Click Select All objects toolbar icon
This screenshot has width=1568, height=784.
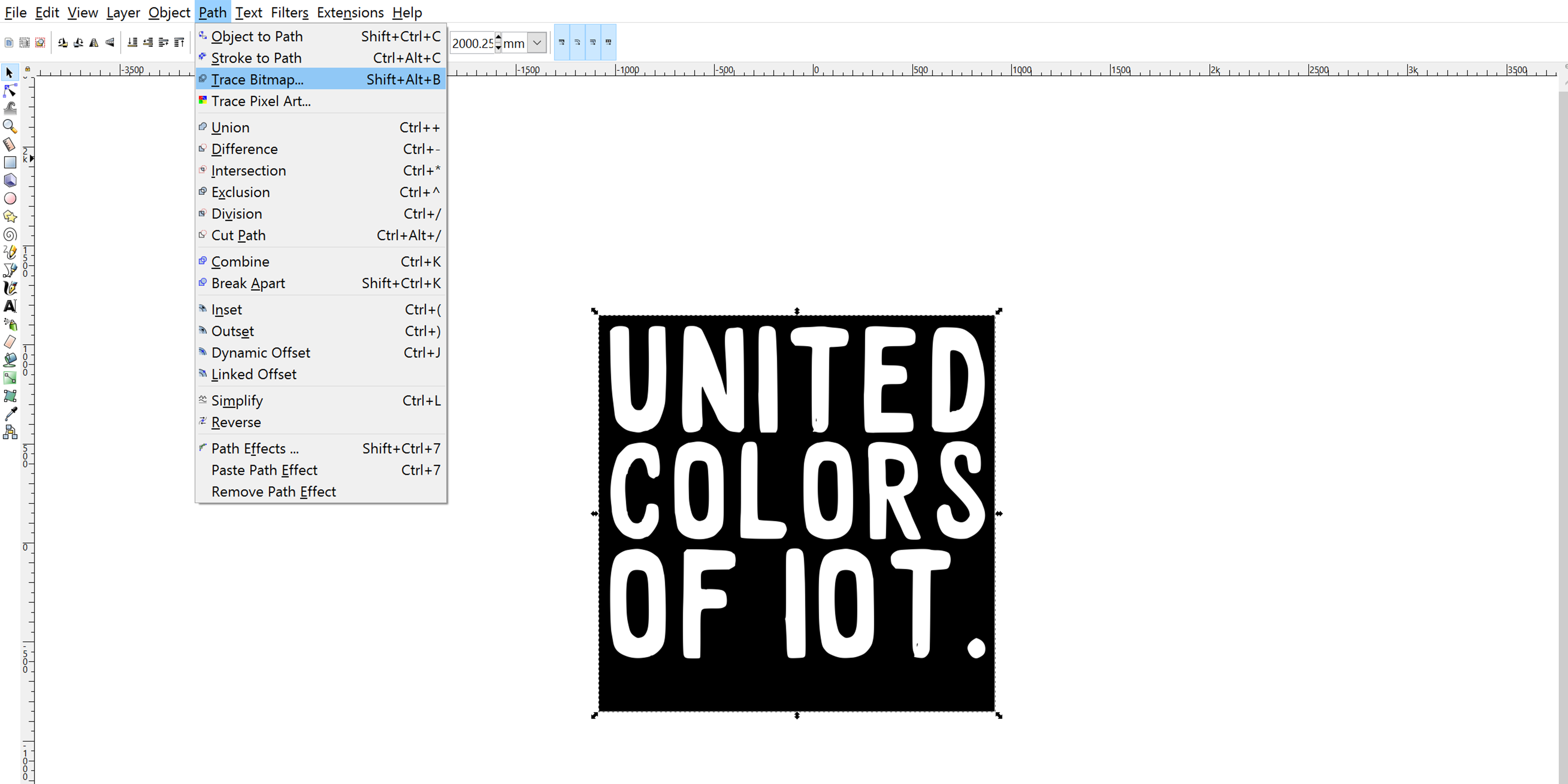pyautogui.click(x=8, y=42)
